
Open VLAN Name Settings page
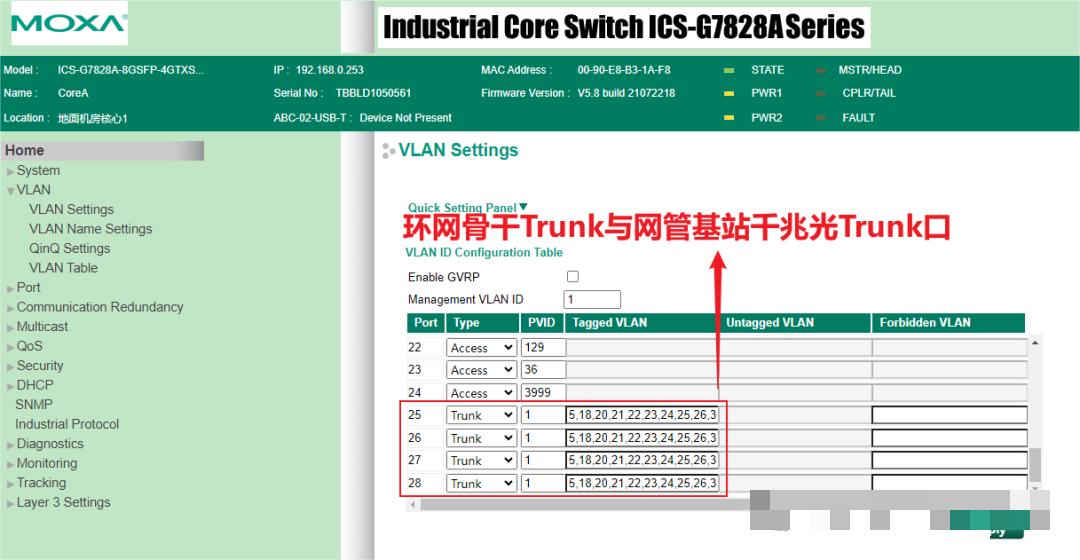pyautogui.click(x=91, y=229)
